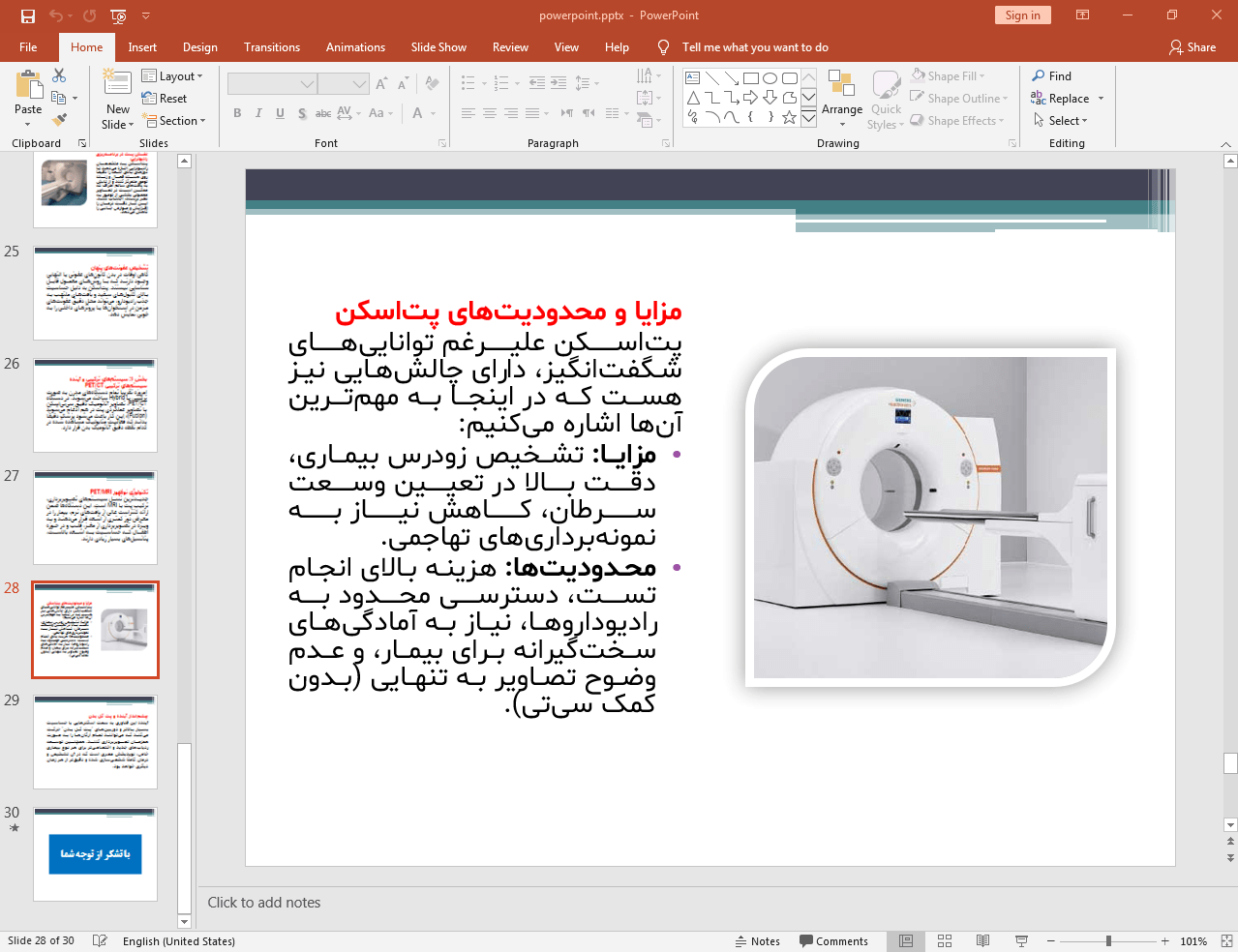Click the CT scanner picture on slide
Viewport: 1238px width, 952px height.
click(x=930, y=518)
